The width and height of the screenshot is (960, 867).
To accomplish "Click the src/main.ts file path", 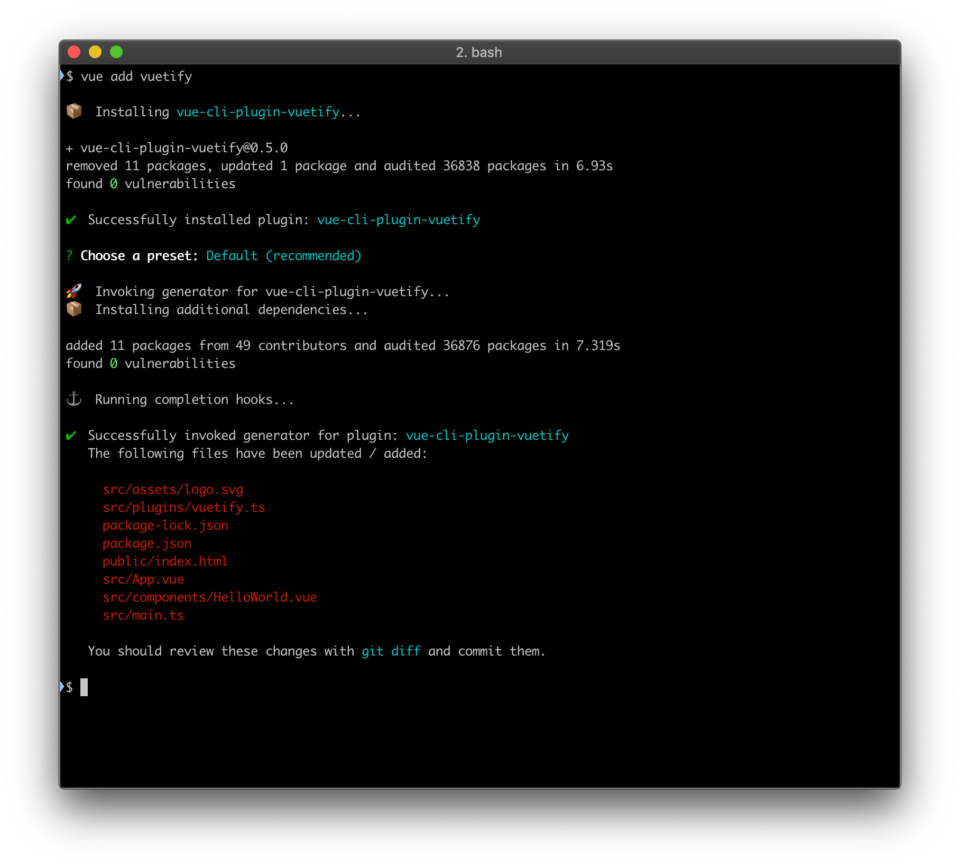I will [x=143, y=615].
